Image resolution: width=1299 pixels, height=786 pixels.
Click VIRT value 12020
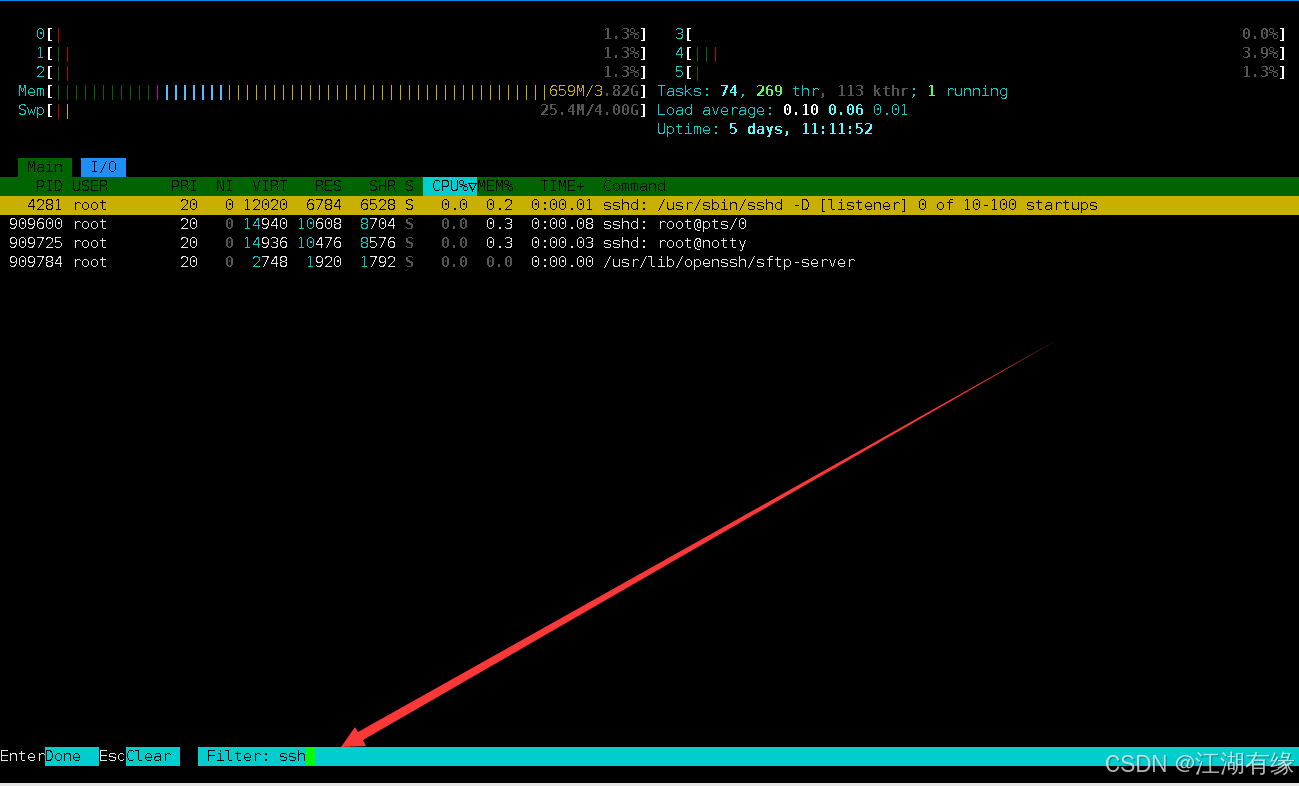[265, 205]
